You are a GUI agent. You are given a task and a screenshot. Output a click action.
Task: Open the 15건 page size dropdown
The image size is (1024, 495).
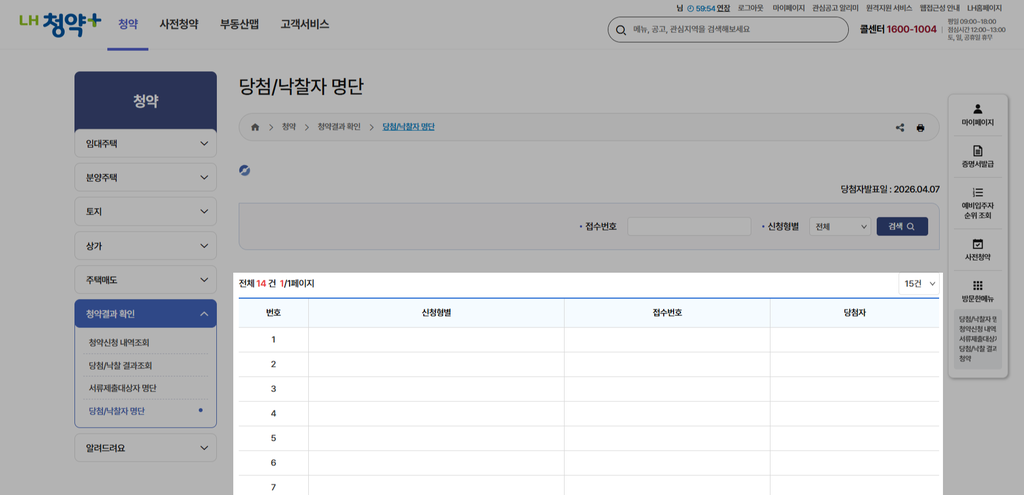[920, 284]
